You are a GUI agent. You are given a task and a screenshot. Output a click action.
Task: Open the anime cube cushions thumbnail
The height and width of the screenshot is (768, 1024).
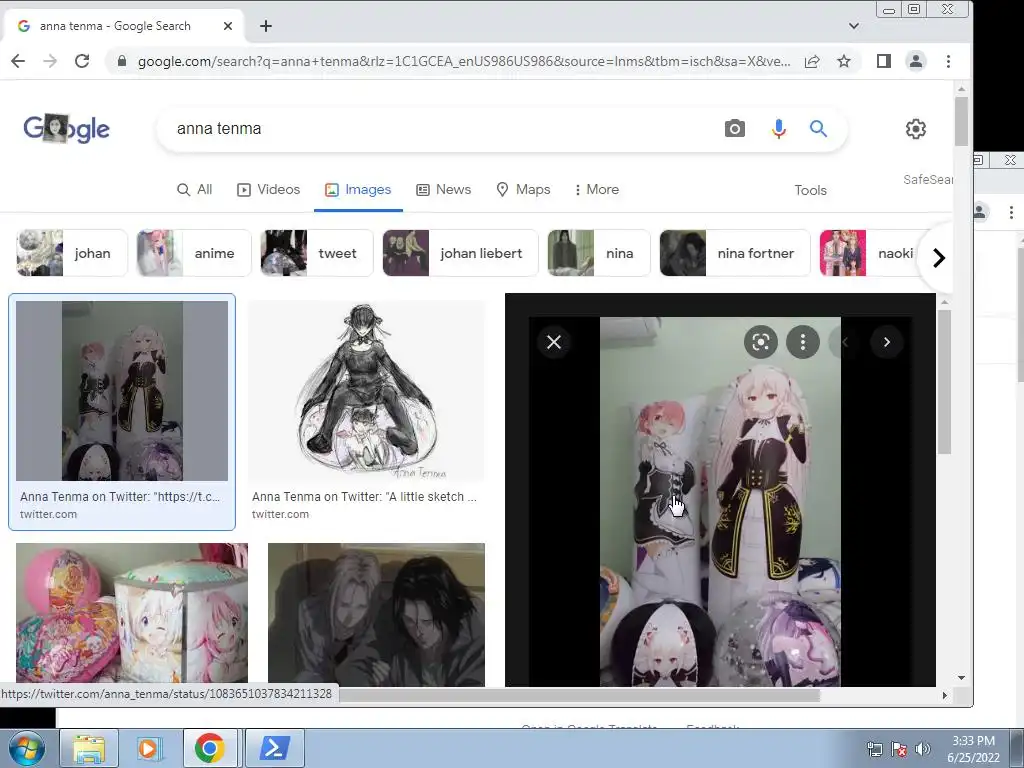(x=132, y=614)
